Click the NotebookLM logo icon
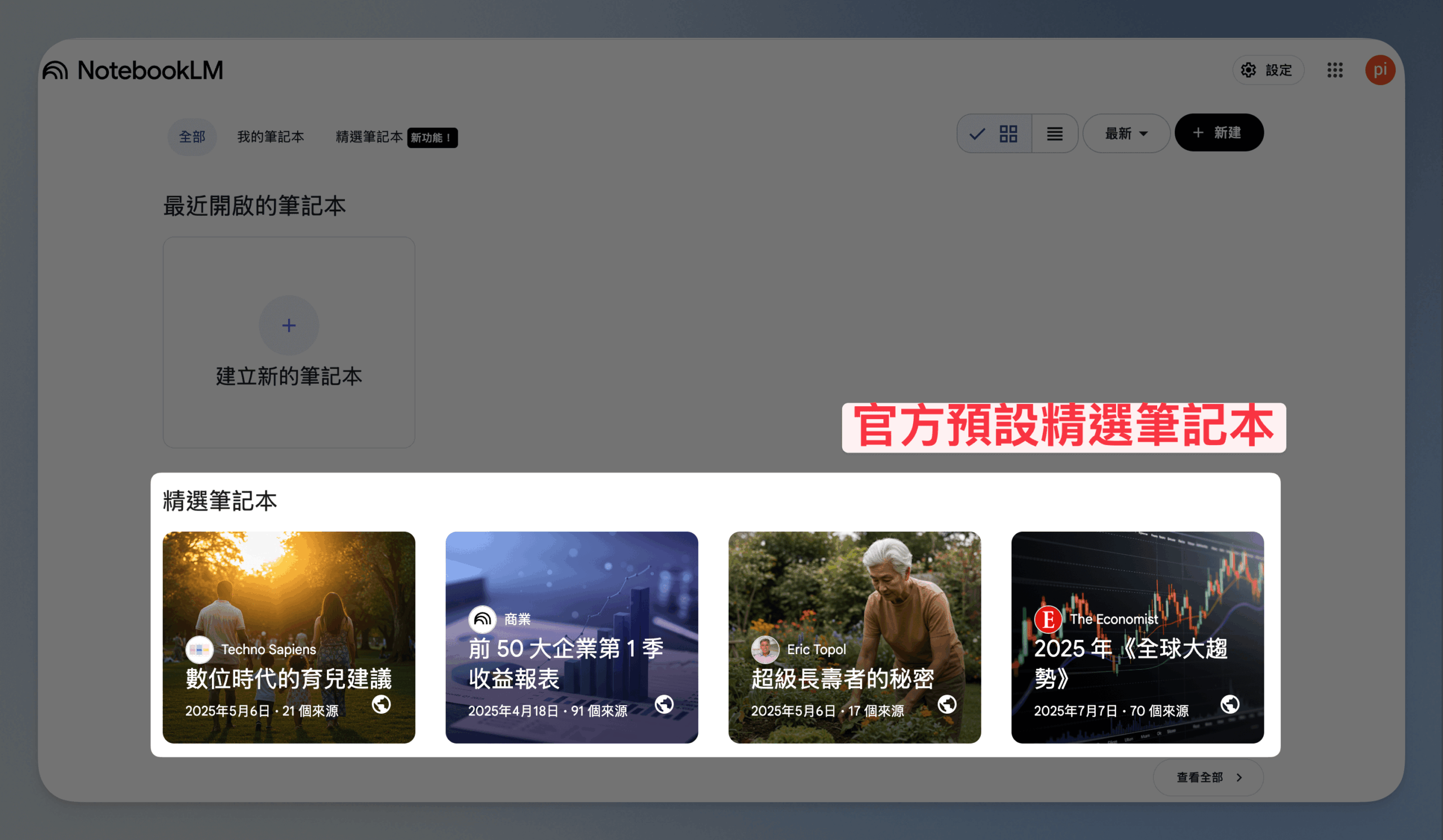Viewport: 1443px width, 840px height. pyautogui.click(x=56, y=70)
